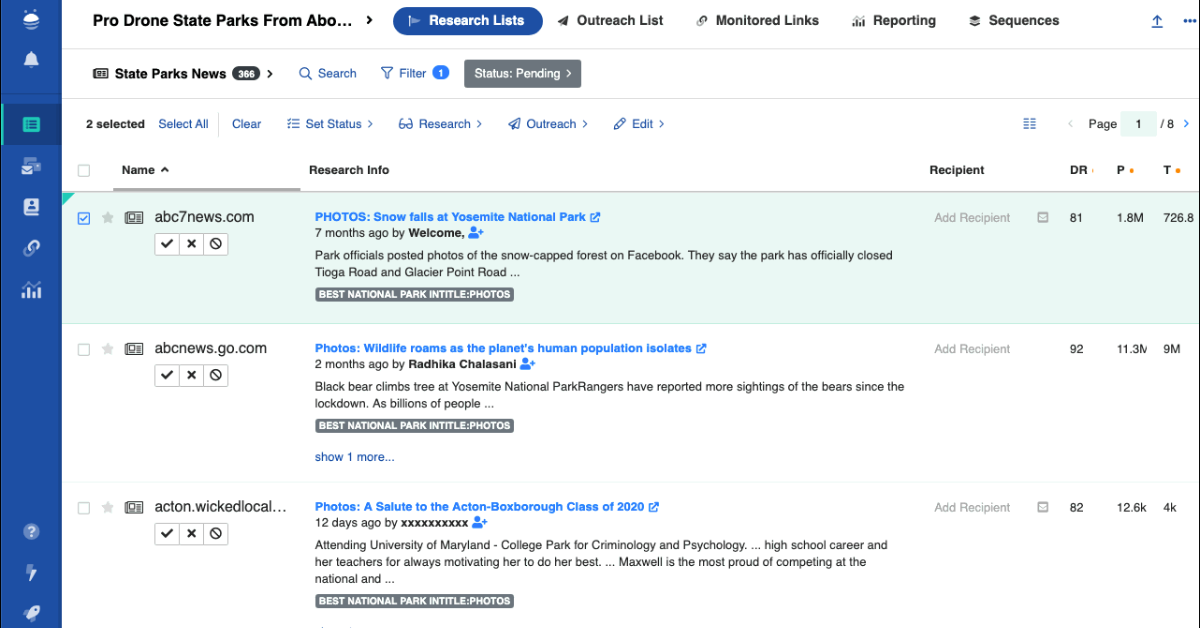1200x628 pixels.
Task: Sort by the Name column
Action: [145, 170]
